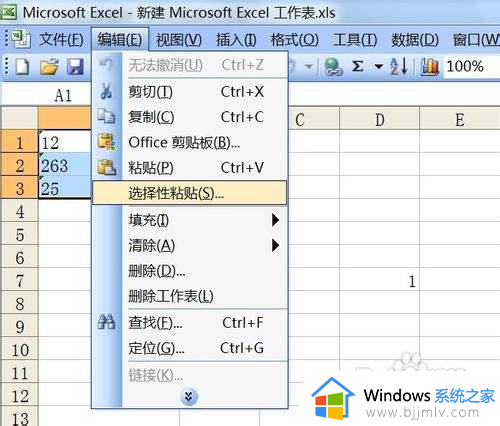500x426 pixels.
Task: Choose 删除(D)... menu entry
Action: 189,271
